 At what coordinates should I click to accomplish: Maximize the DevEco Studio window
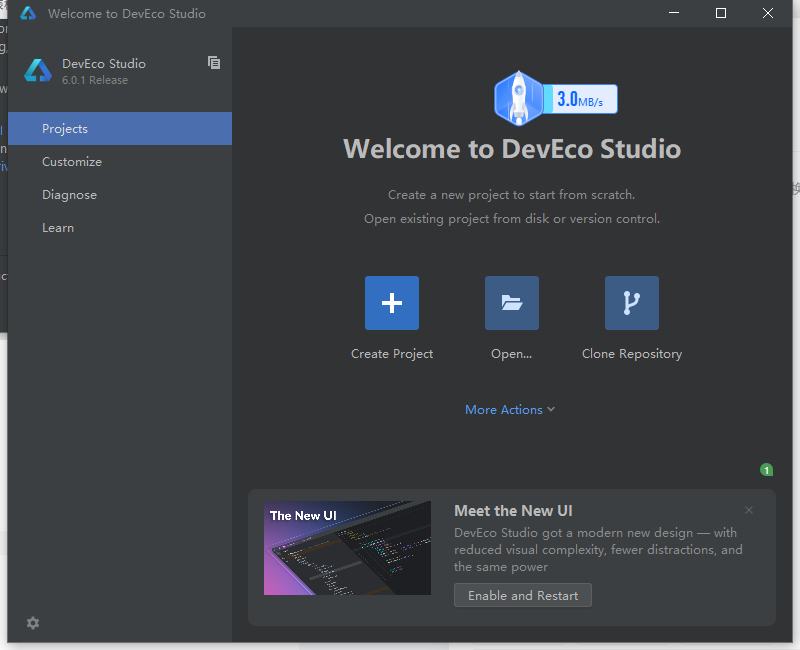click(x=720, y=13)
